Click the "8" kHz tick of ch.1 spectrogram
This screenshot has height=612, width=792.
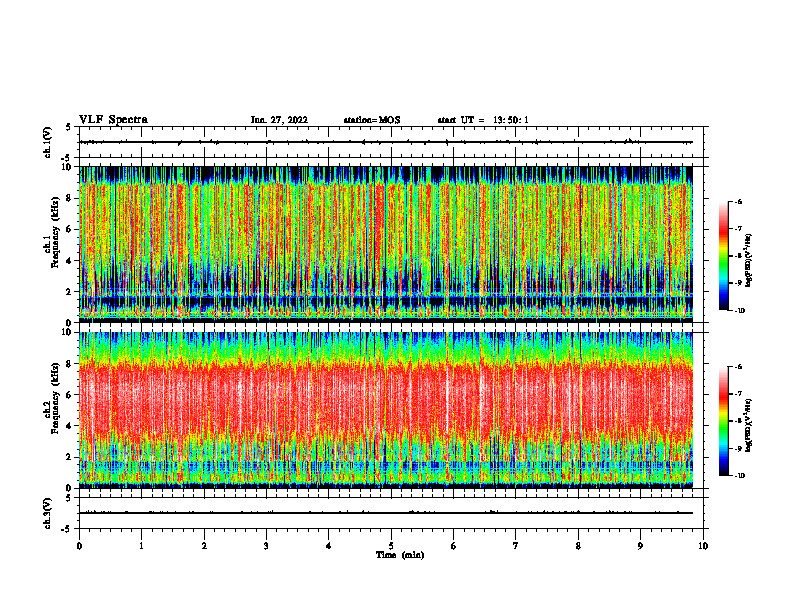(70, 198)
